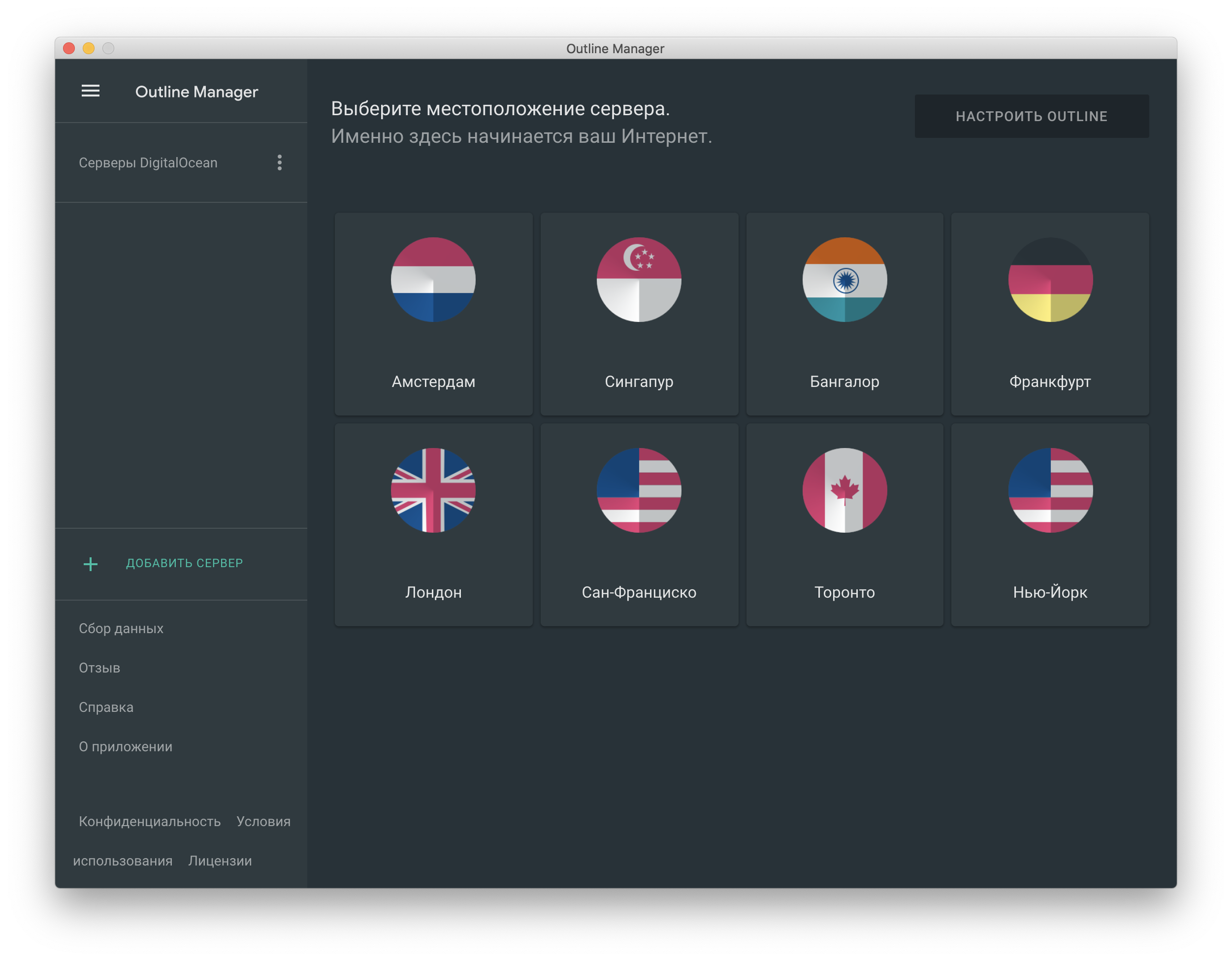
Task: Choose the Сингапур location label
Action: [639, 382]
